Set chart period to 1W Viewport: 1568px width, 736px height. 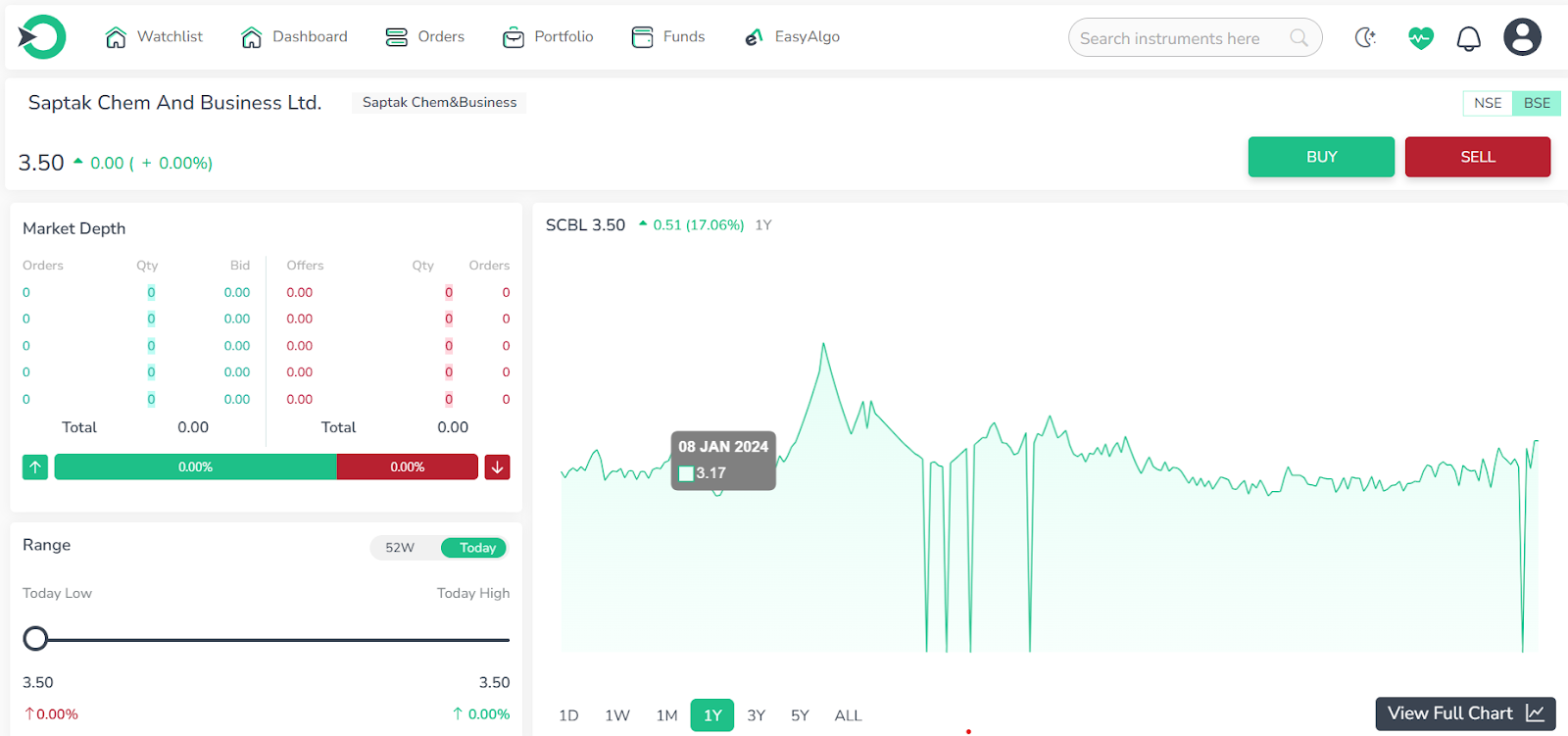coord(617,715)
